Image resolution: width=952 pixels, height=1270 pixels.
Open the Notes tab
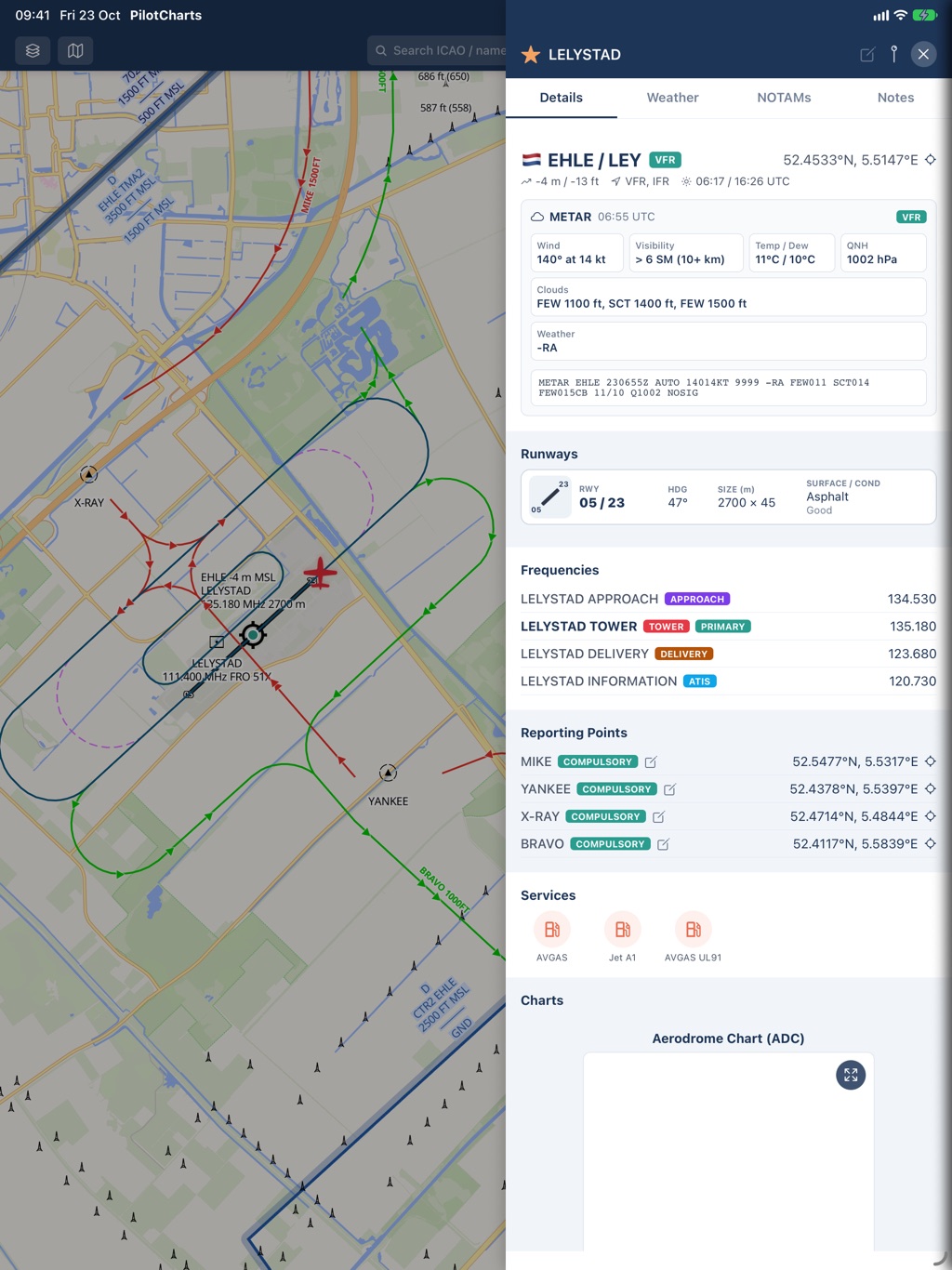(x=896, y=98)
